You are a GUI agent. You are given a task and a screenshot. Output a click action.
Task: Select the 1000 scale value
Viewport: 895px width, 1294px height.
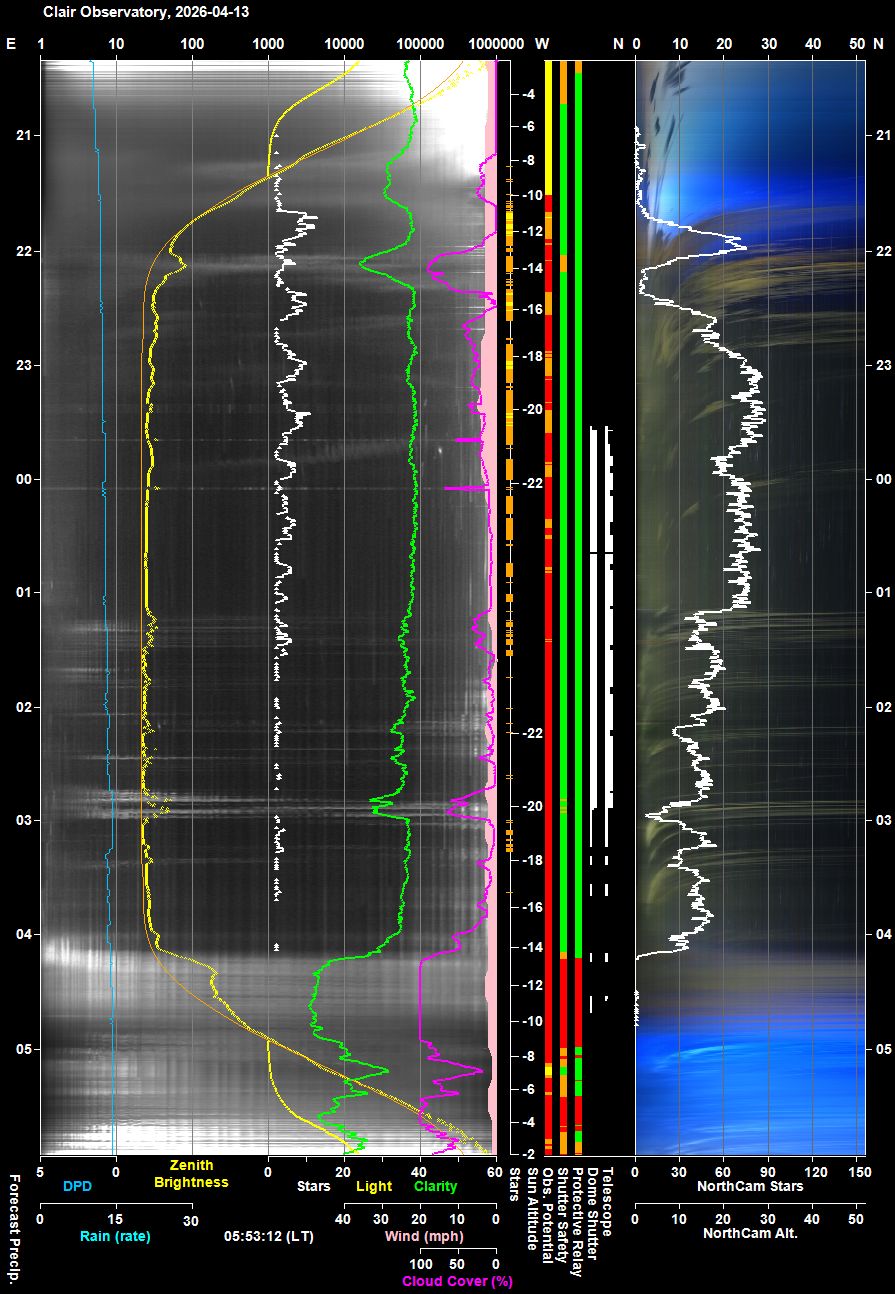tap(268, 44)
